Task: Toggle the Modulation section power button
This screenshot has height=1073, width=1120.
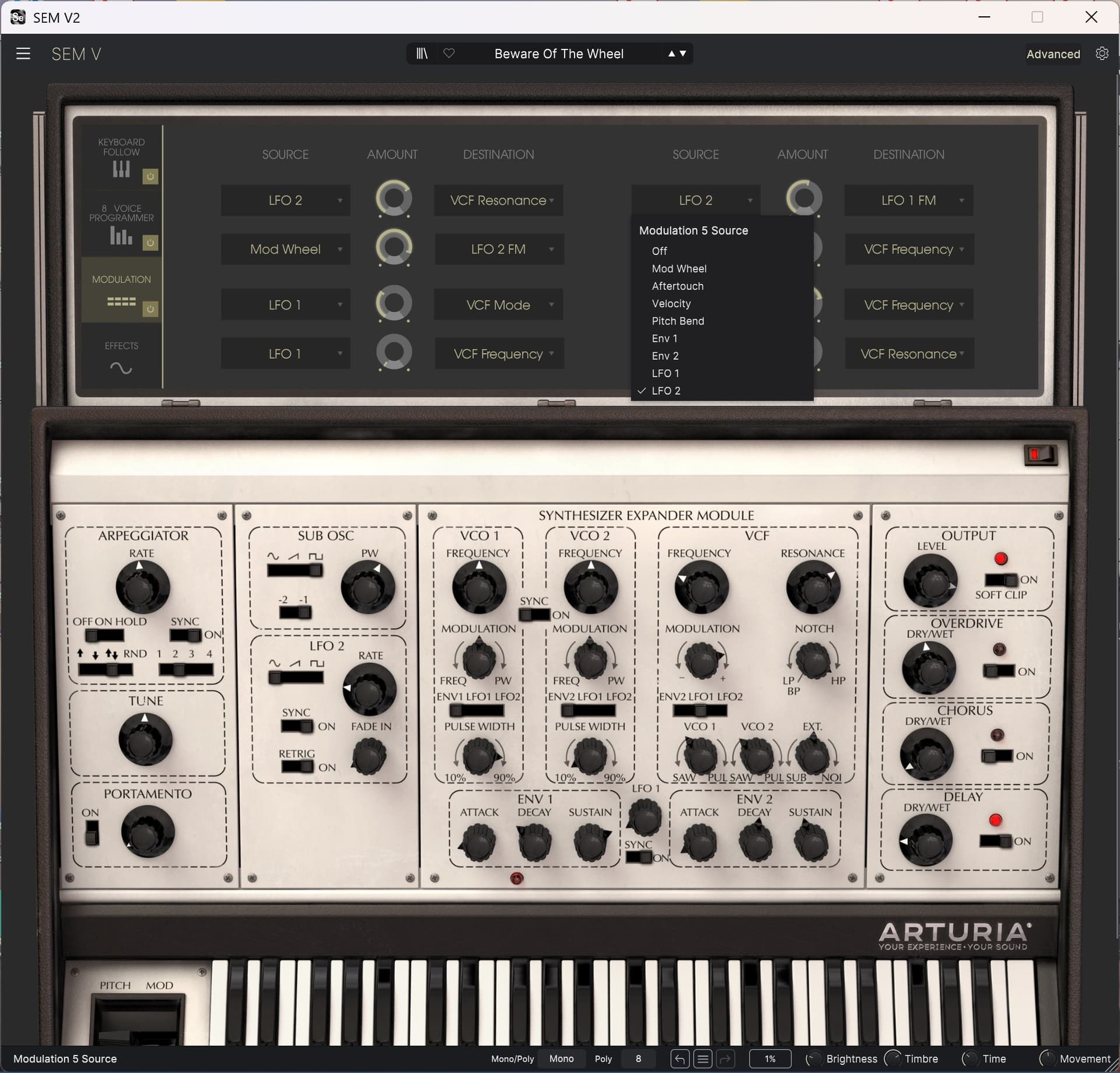Action: [150, 309]
